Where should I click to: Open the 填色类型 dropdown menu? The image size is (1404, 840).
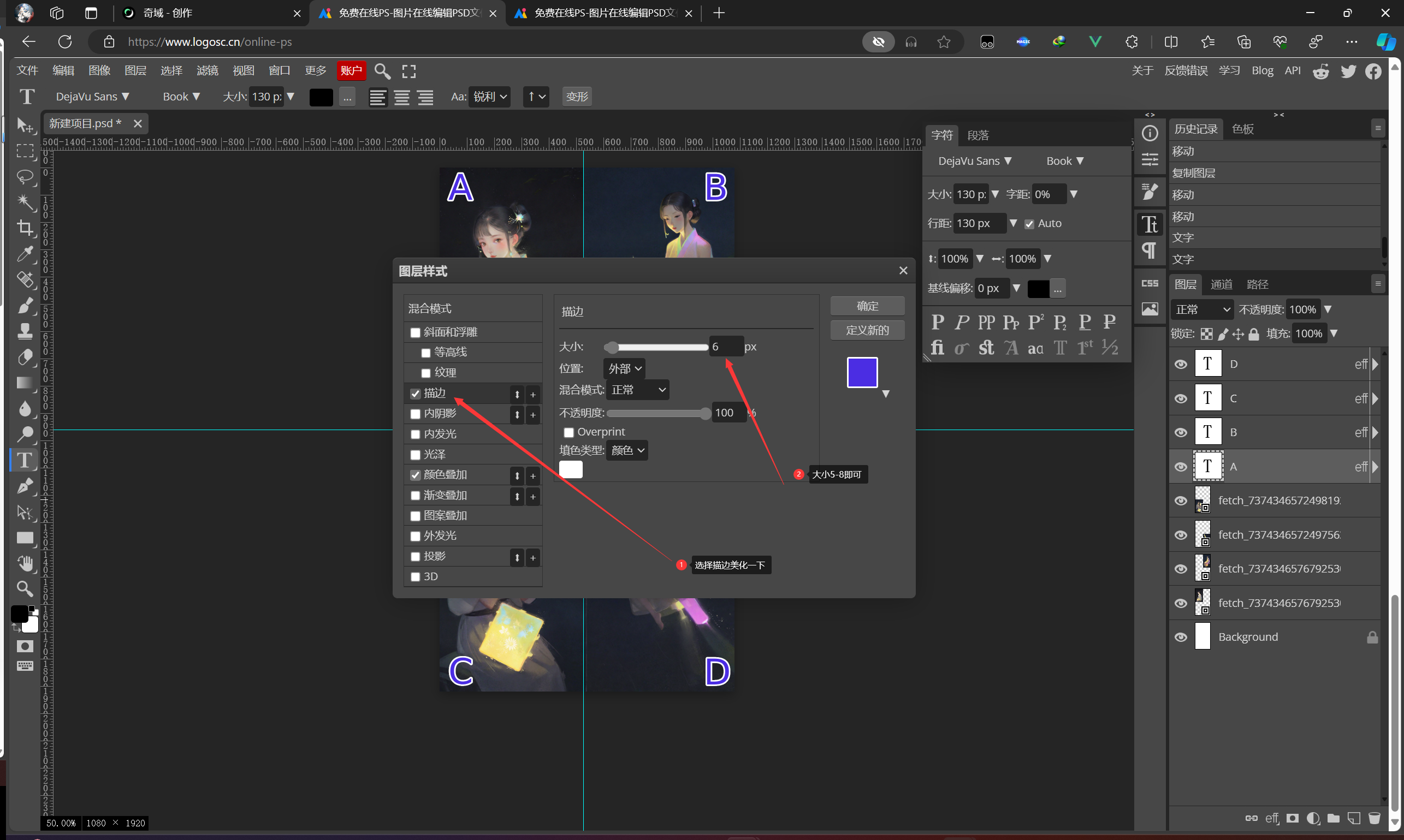coord(627,450)
